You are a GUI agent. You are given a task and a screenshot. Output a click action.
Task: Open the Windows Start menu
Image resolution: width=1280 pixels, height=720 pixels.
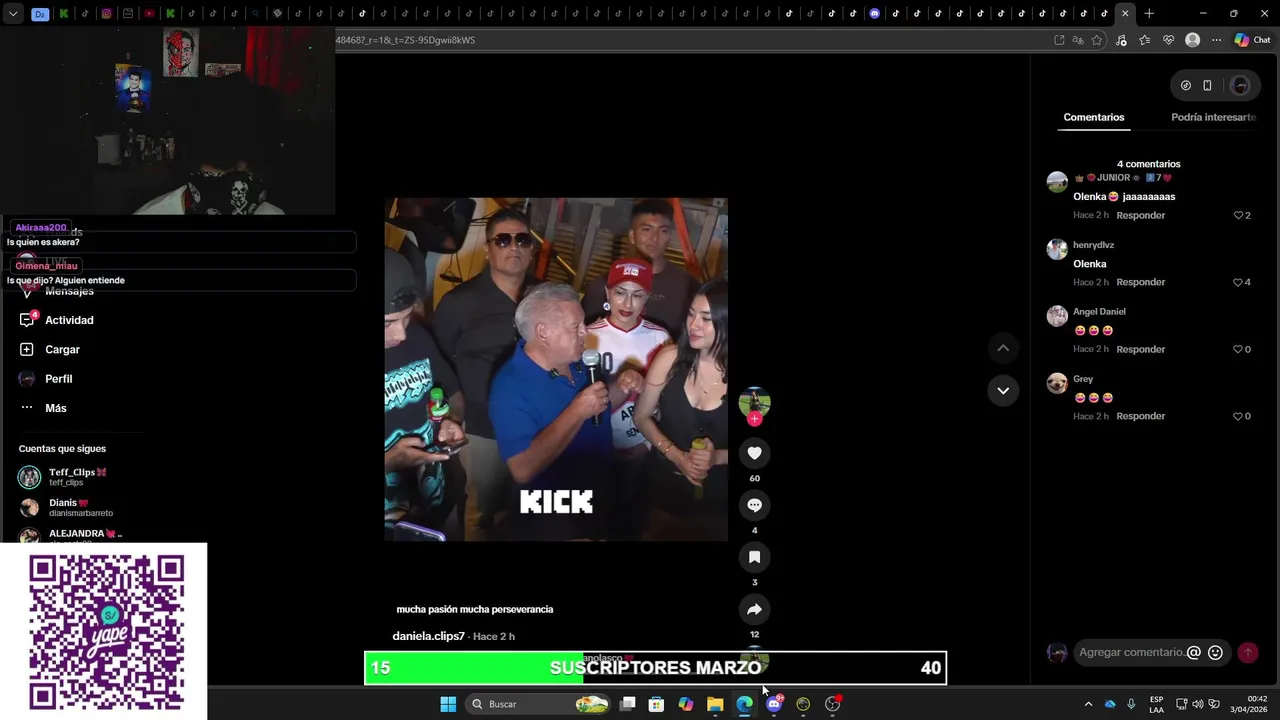[x=448, y=704]
